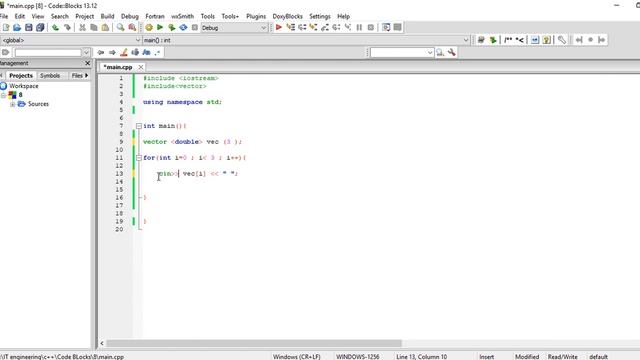Save the current file
The width and height of the screenshot is (640, 360).
click(29, 27)
